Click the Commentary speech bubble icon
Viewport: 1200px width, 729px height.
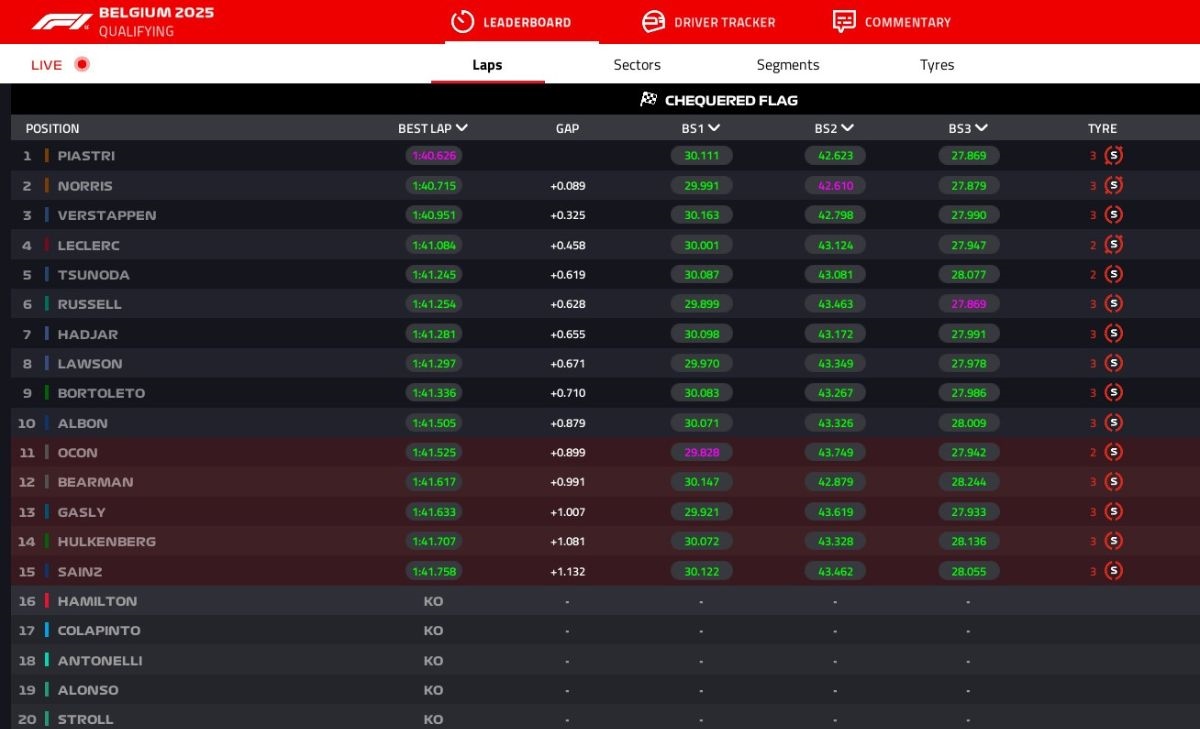(844, 22)
